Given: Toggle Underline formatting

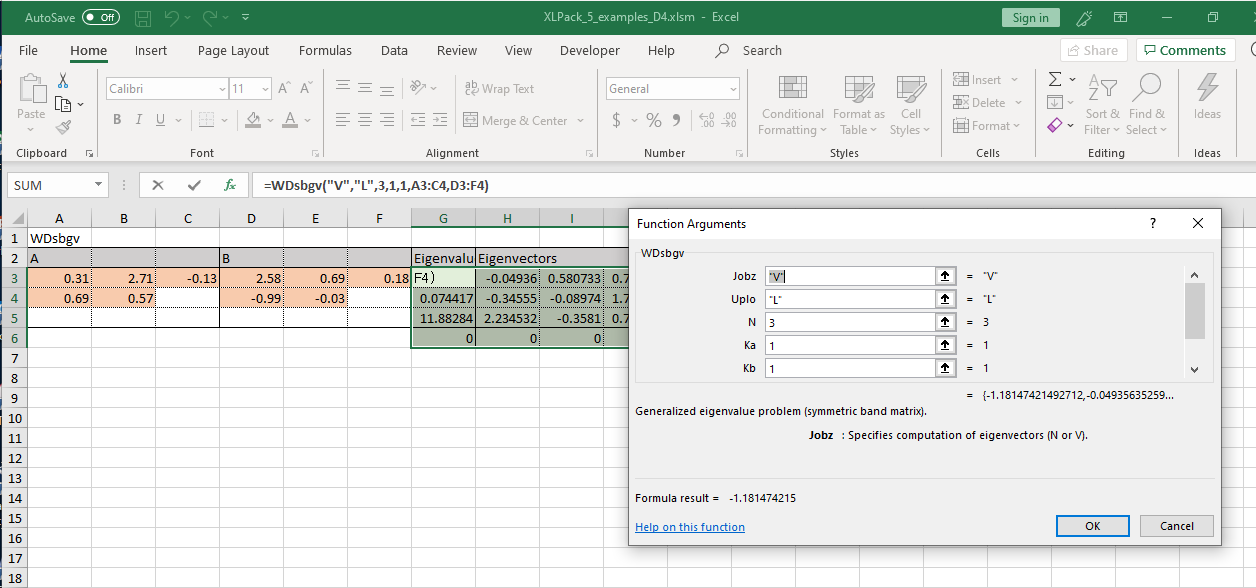Looking at the screenshot, I should (x=160, y=120).
